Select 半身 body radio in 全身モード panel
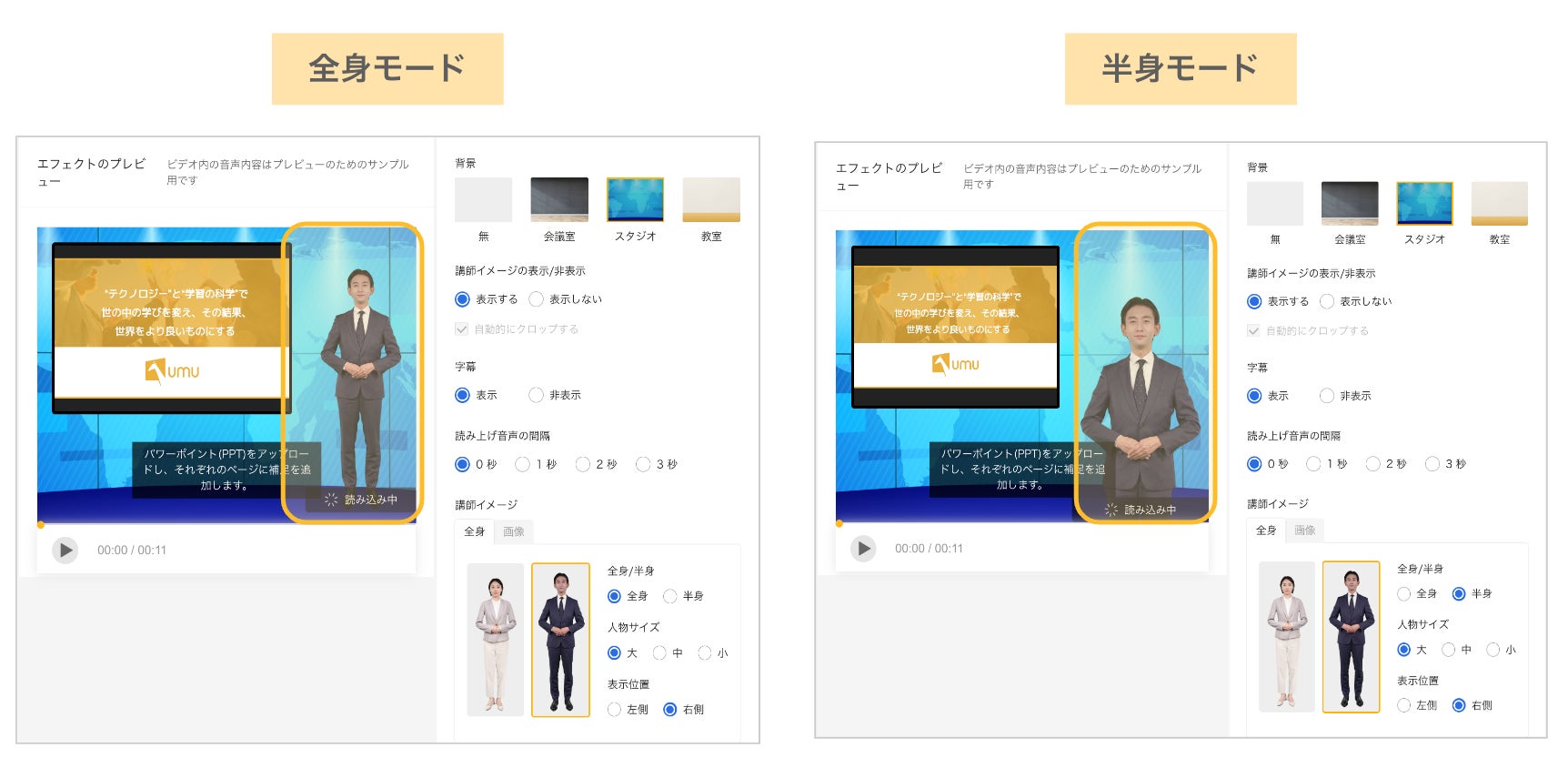The height and width of the screenshot is (768, 1568). point(670,596)
